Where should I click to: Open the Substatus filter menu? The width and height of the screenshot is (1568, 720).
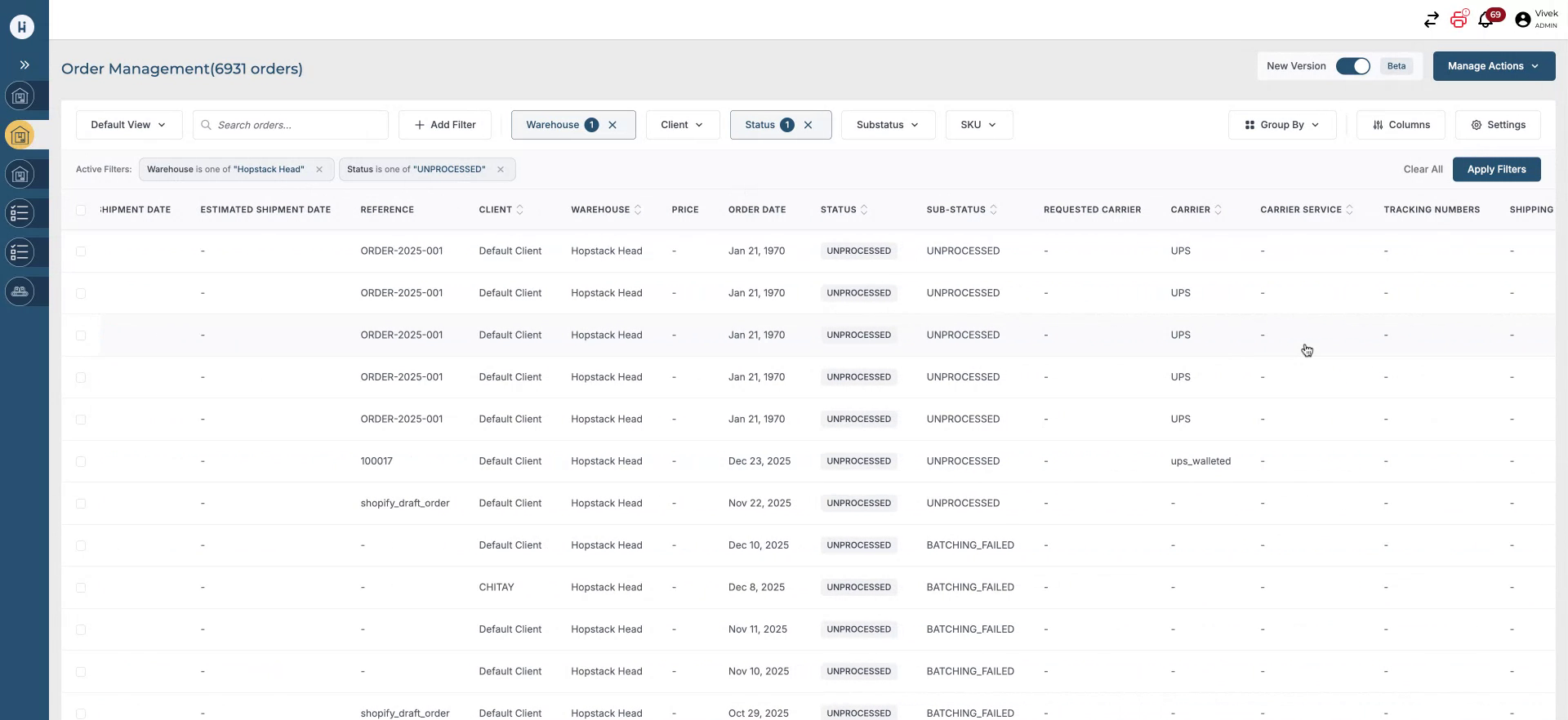click(887, 125)
